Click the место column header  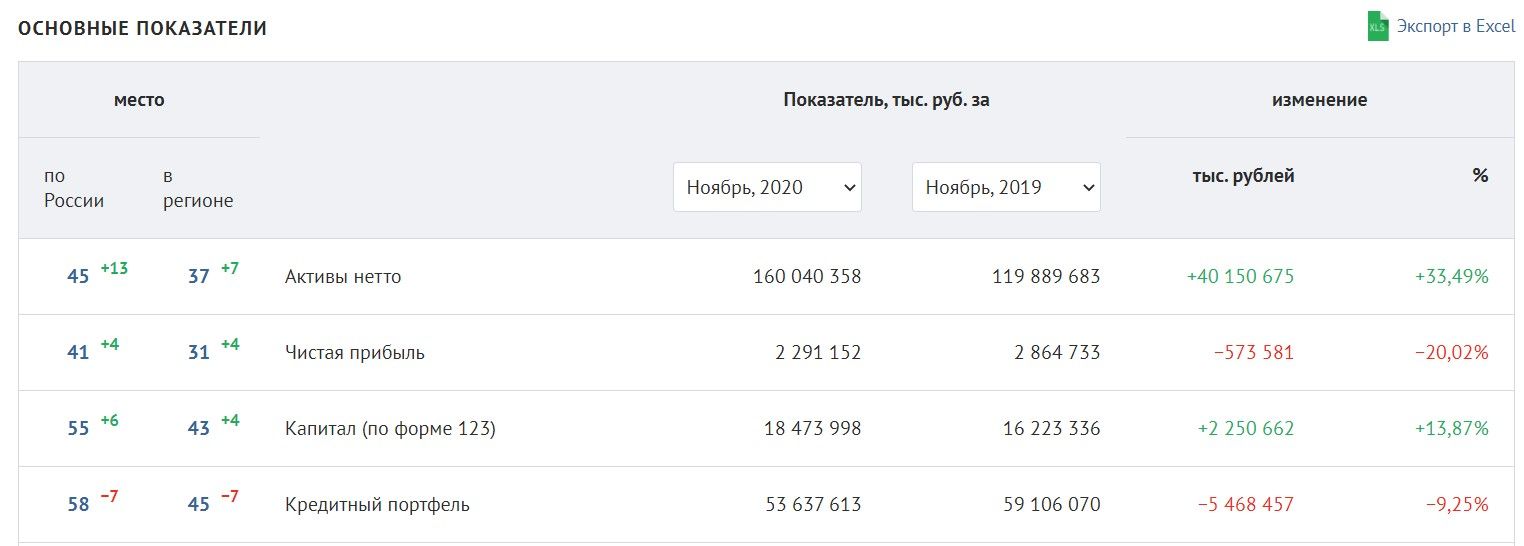tap(139, 100)
